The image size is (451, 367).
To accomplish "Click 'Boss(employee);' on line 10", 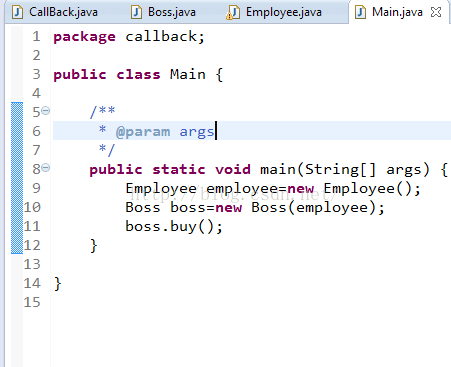I will 318,208.
